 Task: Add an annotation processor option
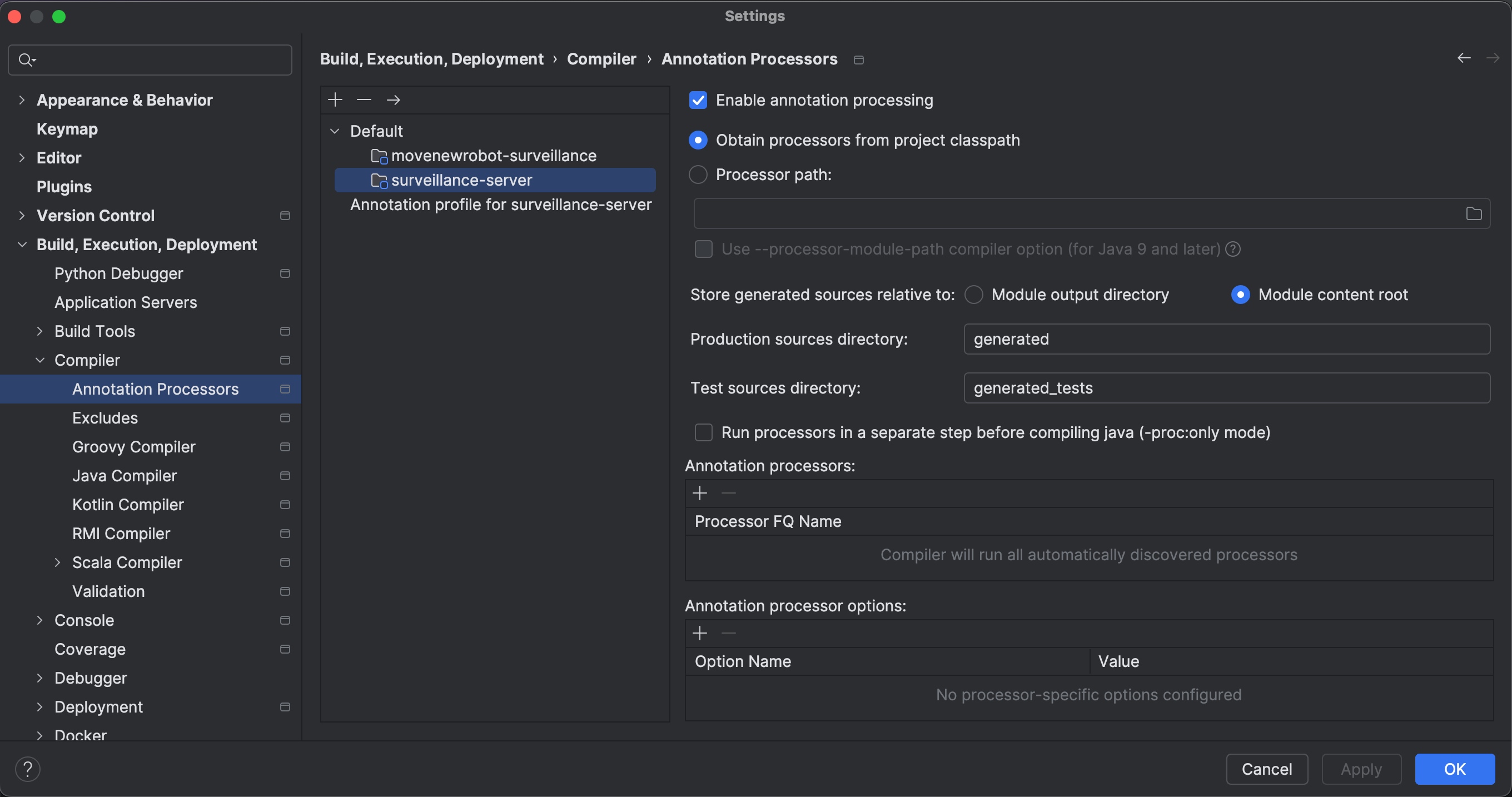700,633
